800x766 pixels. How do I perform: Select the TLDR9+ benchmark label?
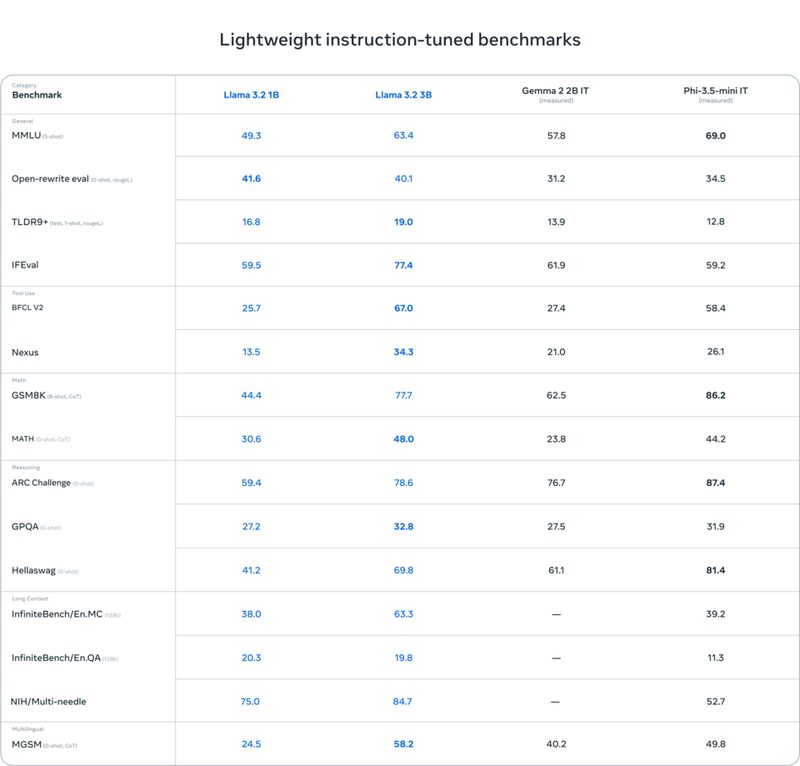tap(29, 222)
